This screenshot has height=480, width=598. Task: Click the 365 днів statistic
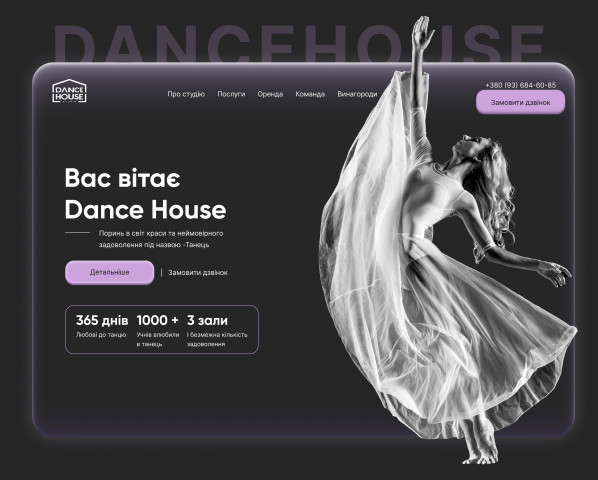102,320
